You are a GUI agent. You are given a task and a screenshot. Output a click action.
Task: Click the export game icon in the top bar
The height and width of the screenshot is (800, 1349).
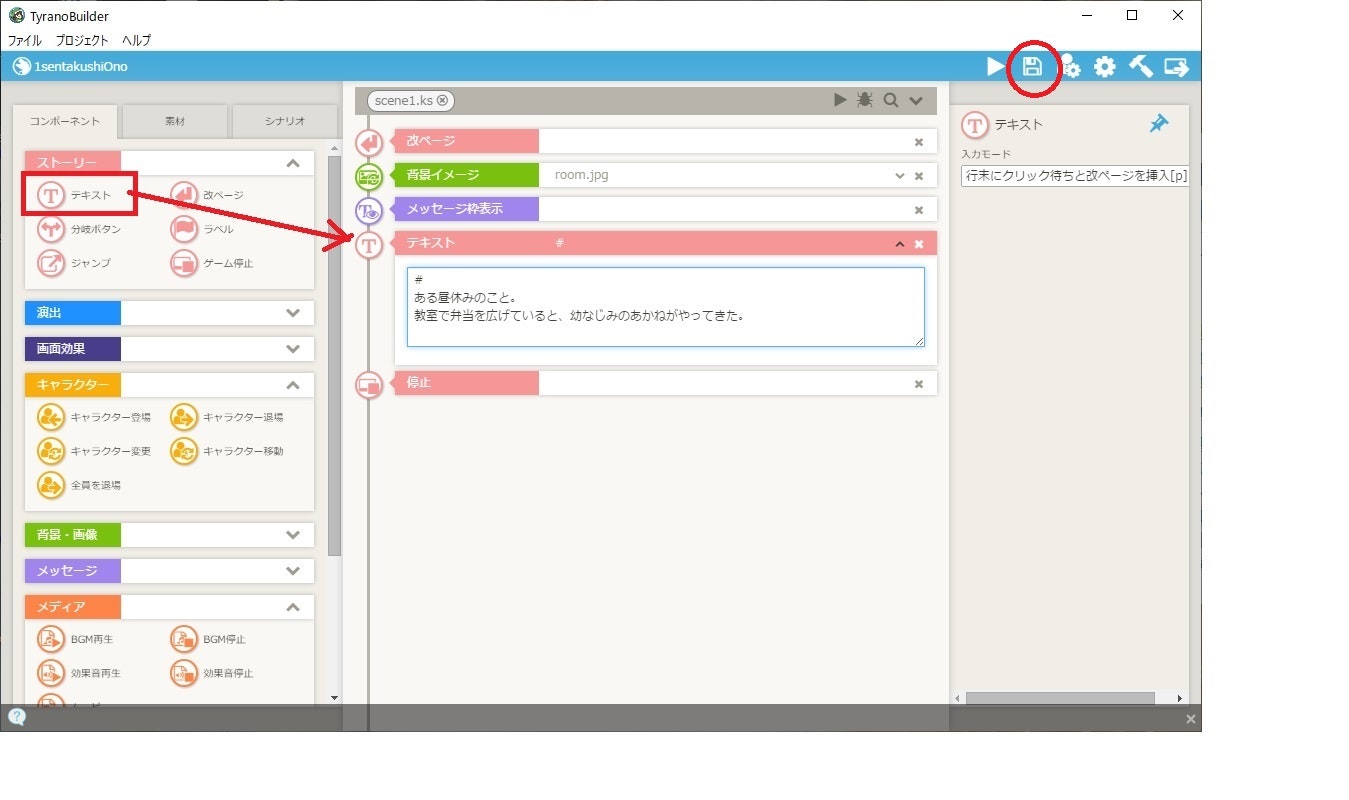(x=1177, y=67)
